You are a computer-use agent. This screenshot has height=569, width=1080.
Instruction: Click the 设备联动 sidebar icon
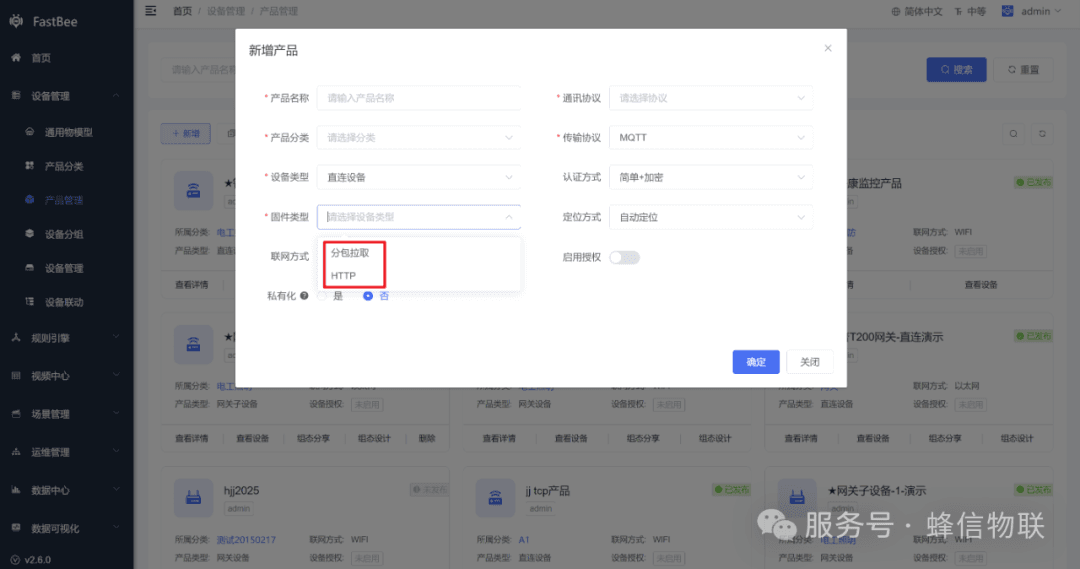tap(30, 302)
